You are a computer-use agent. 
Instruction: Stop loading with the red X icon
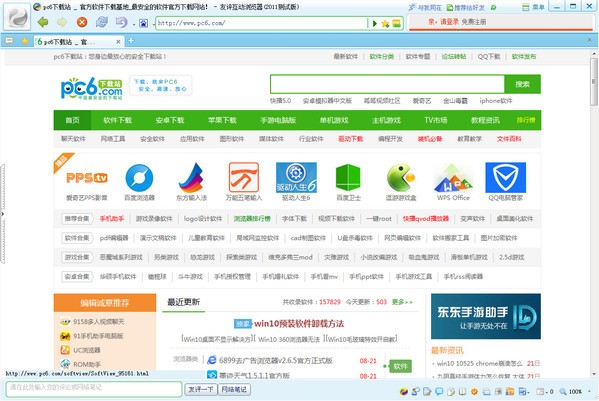point(82,23)
